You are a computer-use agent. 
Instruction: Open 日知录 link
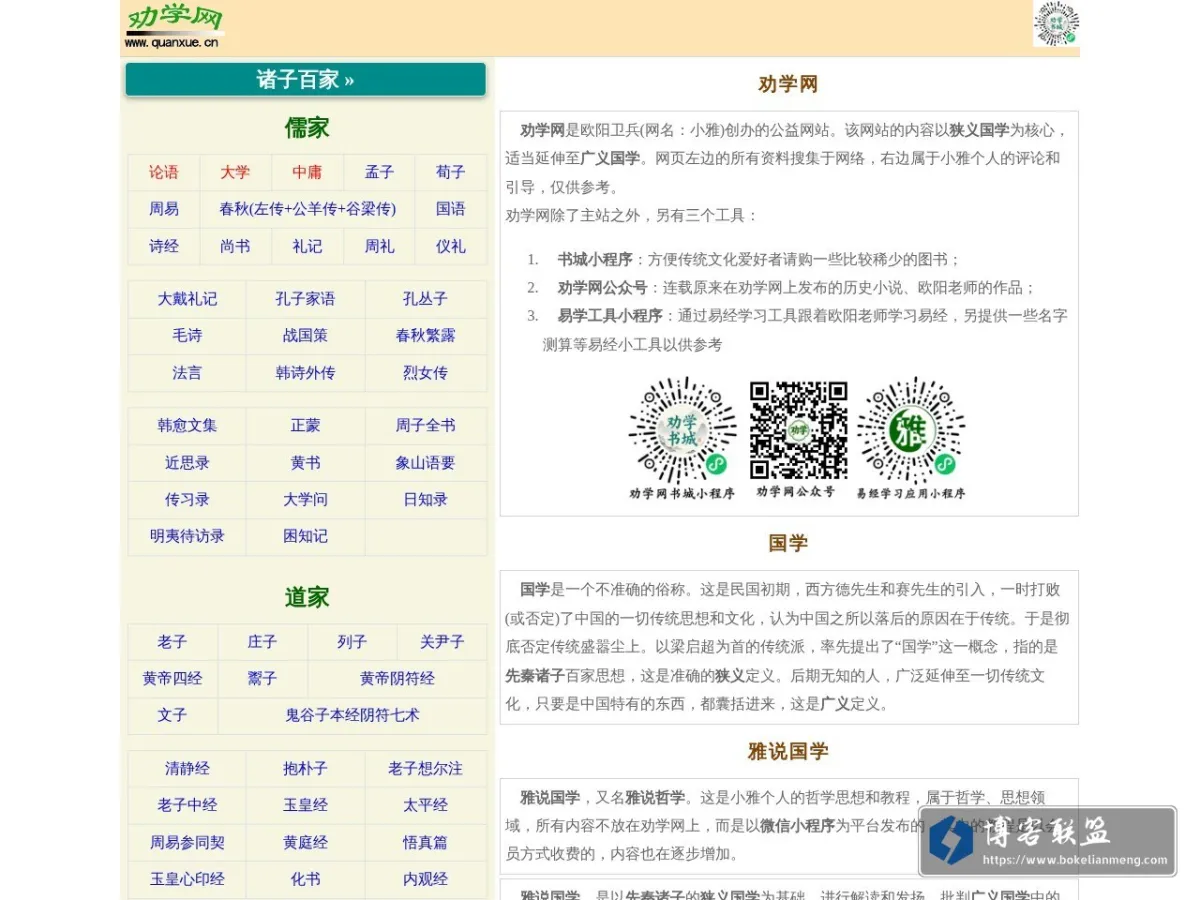point(425,500)
